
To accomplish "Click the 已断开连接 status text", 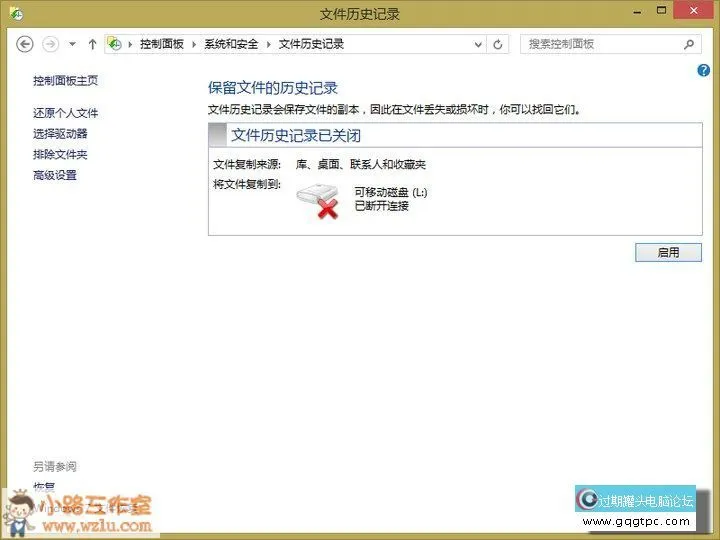I will (x=382, y=206).
